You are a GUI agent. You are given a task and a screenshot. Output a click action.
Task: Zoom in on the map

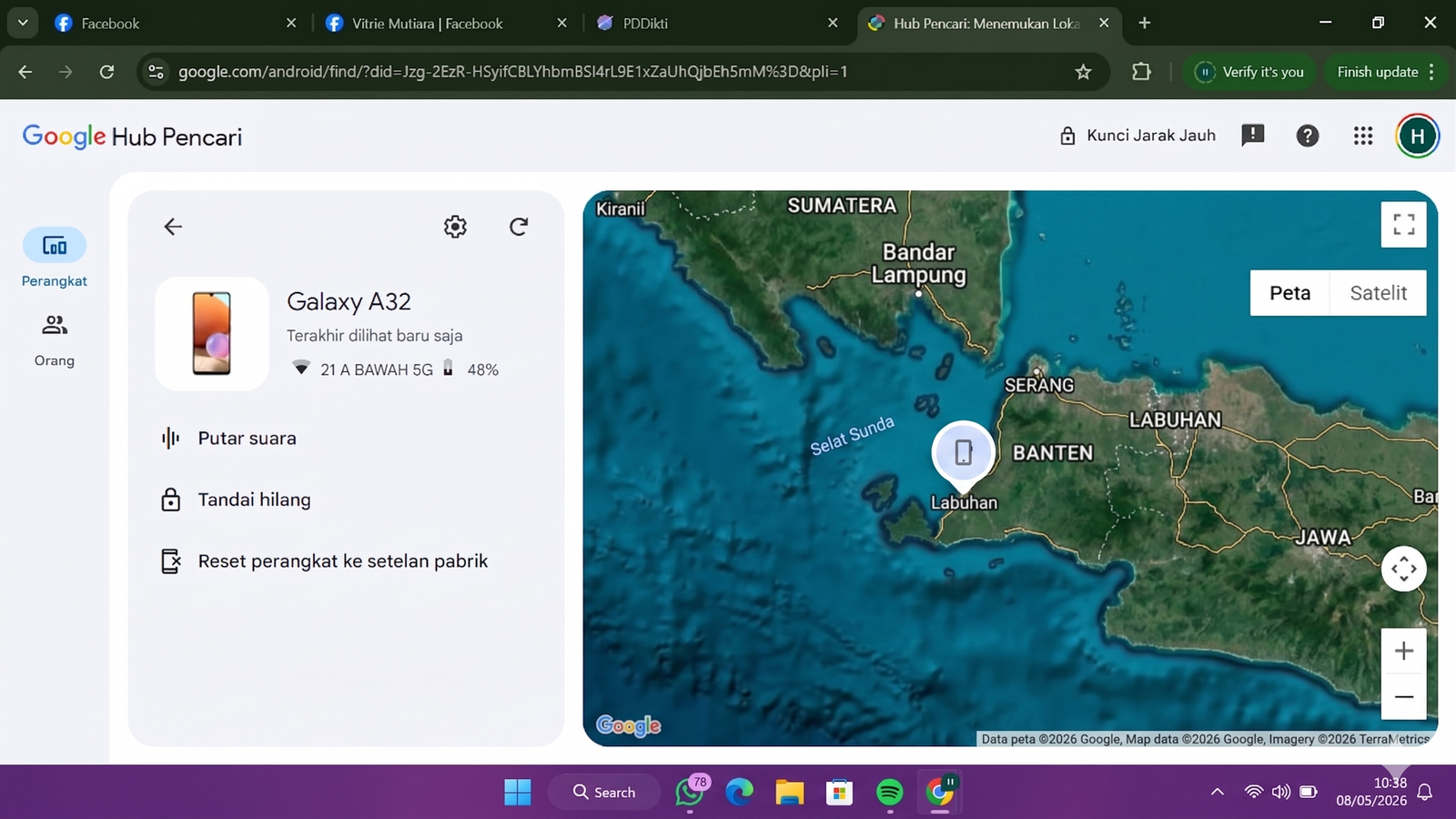[1403, 652]
